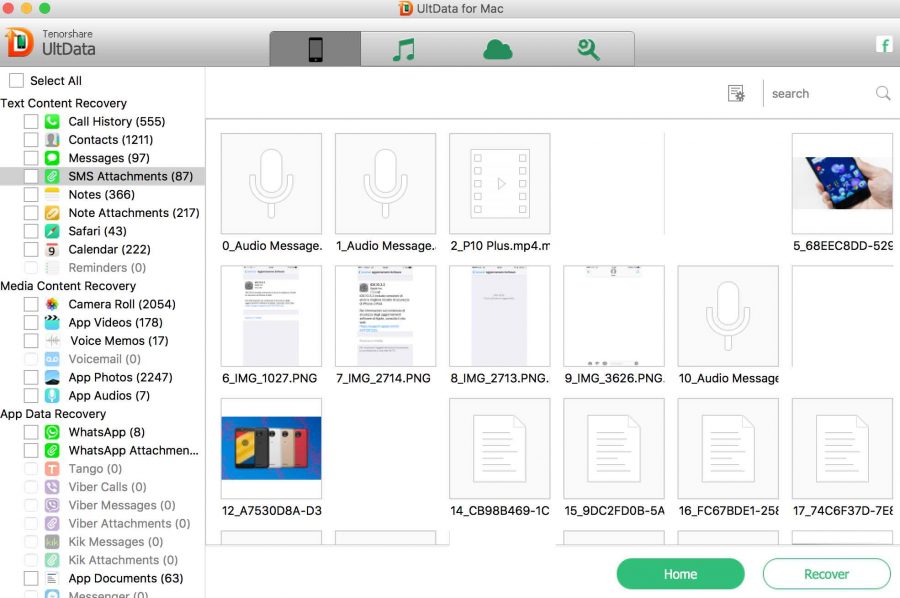Viewport: 900px width, 598px height.
Task: Tick the Select All checkbox
Action: click(x=16, y=80)
